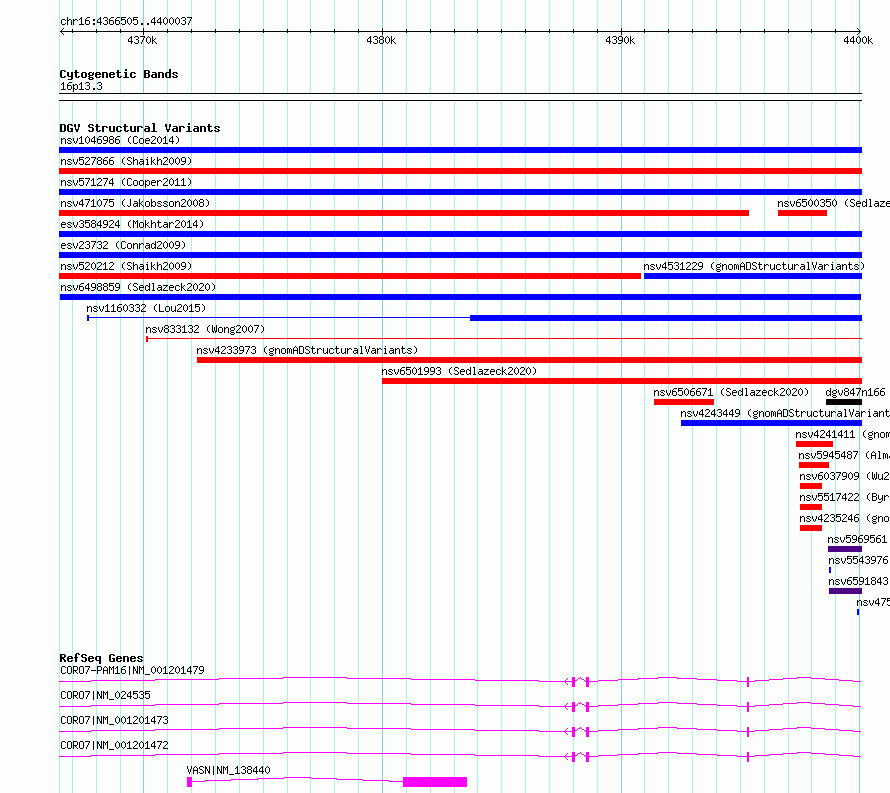Select the 16p13.3 band label
Image resolution: width=890 pixels, height=793 pixels.
81,86
